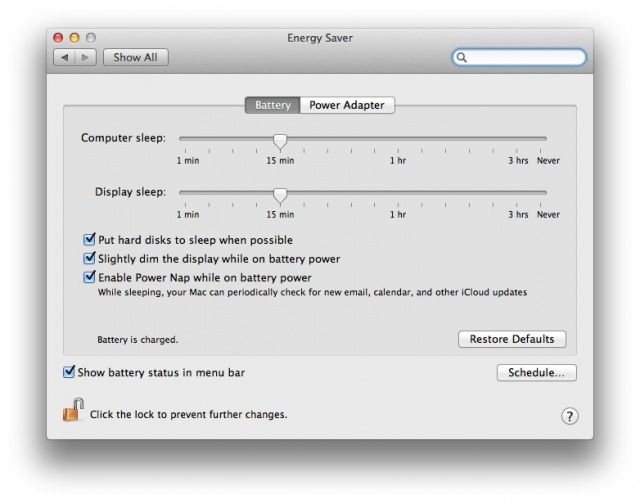This screenshot has height=504, width=640.
Task: Go forward with the right arrow button
Action: pyautogui.click(x=85, y=58)
